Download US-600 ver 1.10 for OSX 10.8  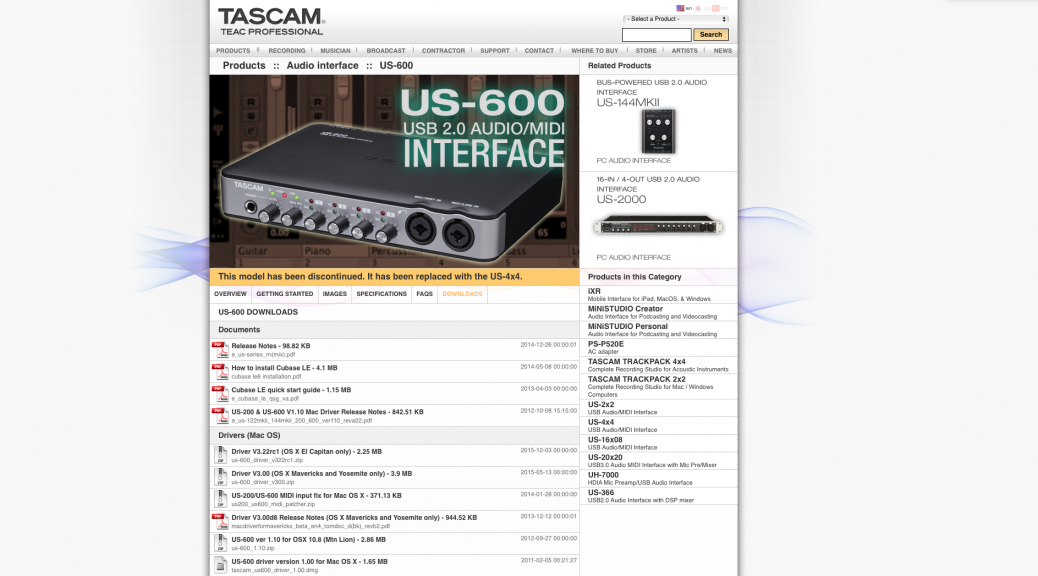[x=308, y=540]
